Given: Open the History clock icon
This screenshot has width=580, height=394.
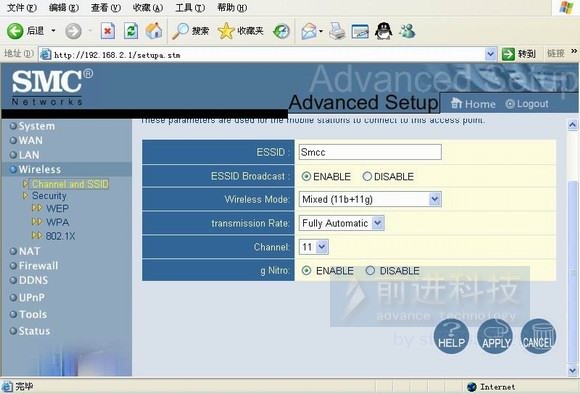Looking at the screenshot, I should tap(281, 31).
